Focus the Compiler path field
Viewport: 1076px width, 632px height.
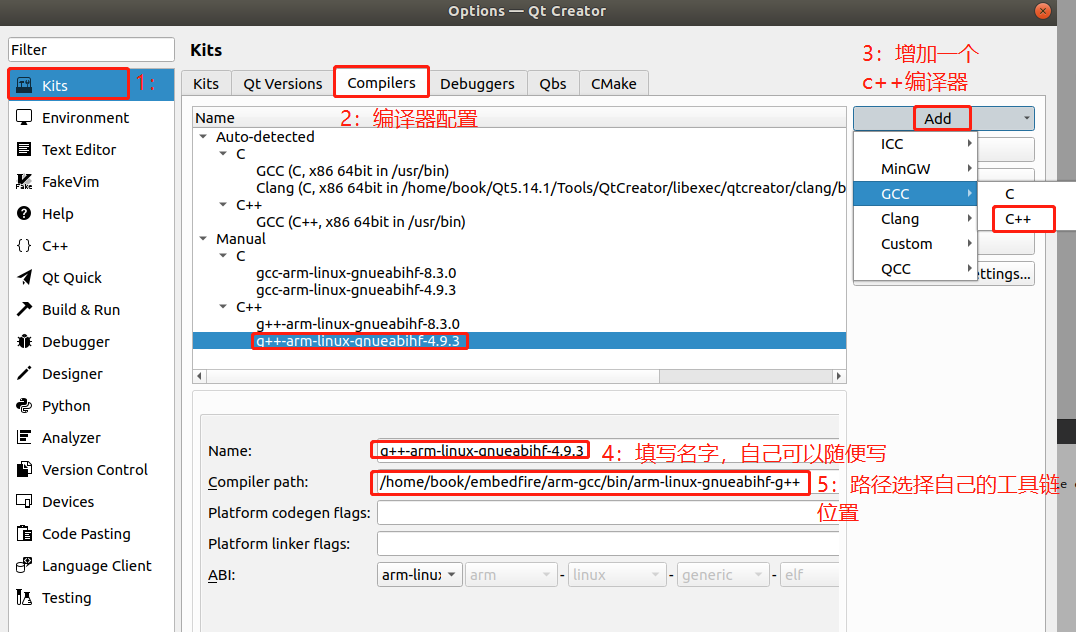[x=607, y=482]
